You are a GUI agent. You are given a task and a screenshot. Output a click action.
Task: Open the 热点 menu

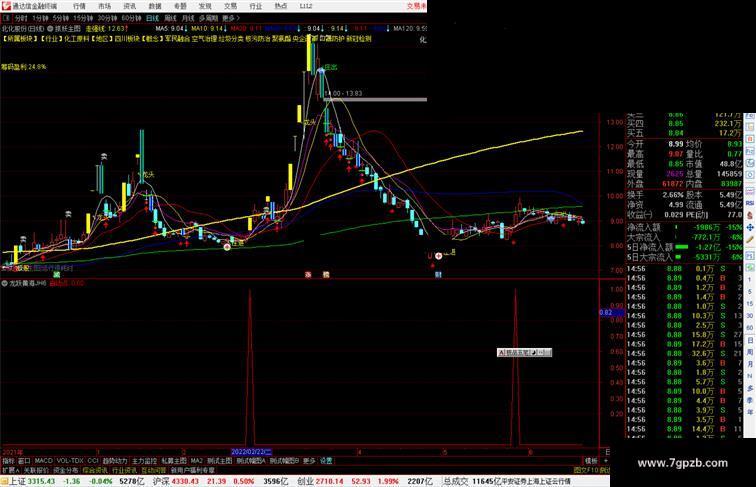281,6
